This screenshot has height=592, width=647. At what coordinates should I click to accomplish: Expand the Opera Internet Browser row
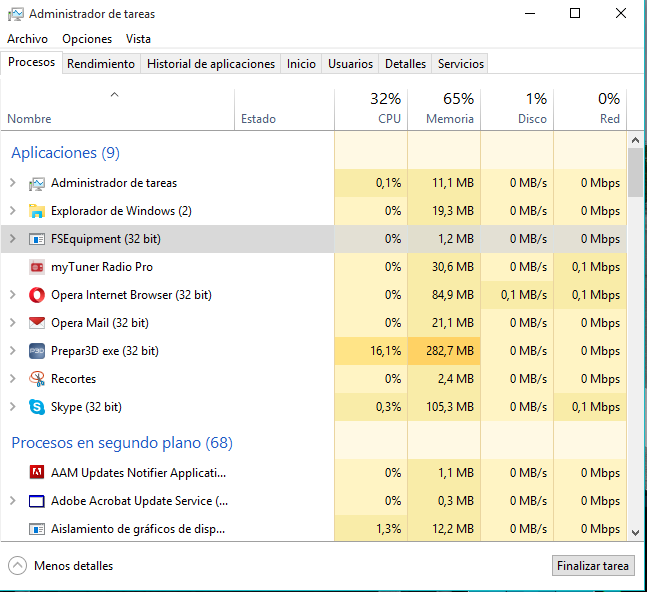[x=13, y=295]
